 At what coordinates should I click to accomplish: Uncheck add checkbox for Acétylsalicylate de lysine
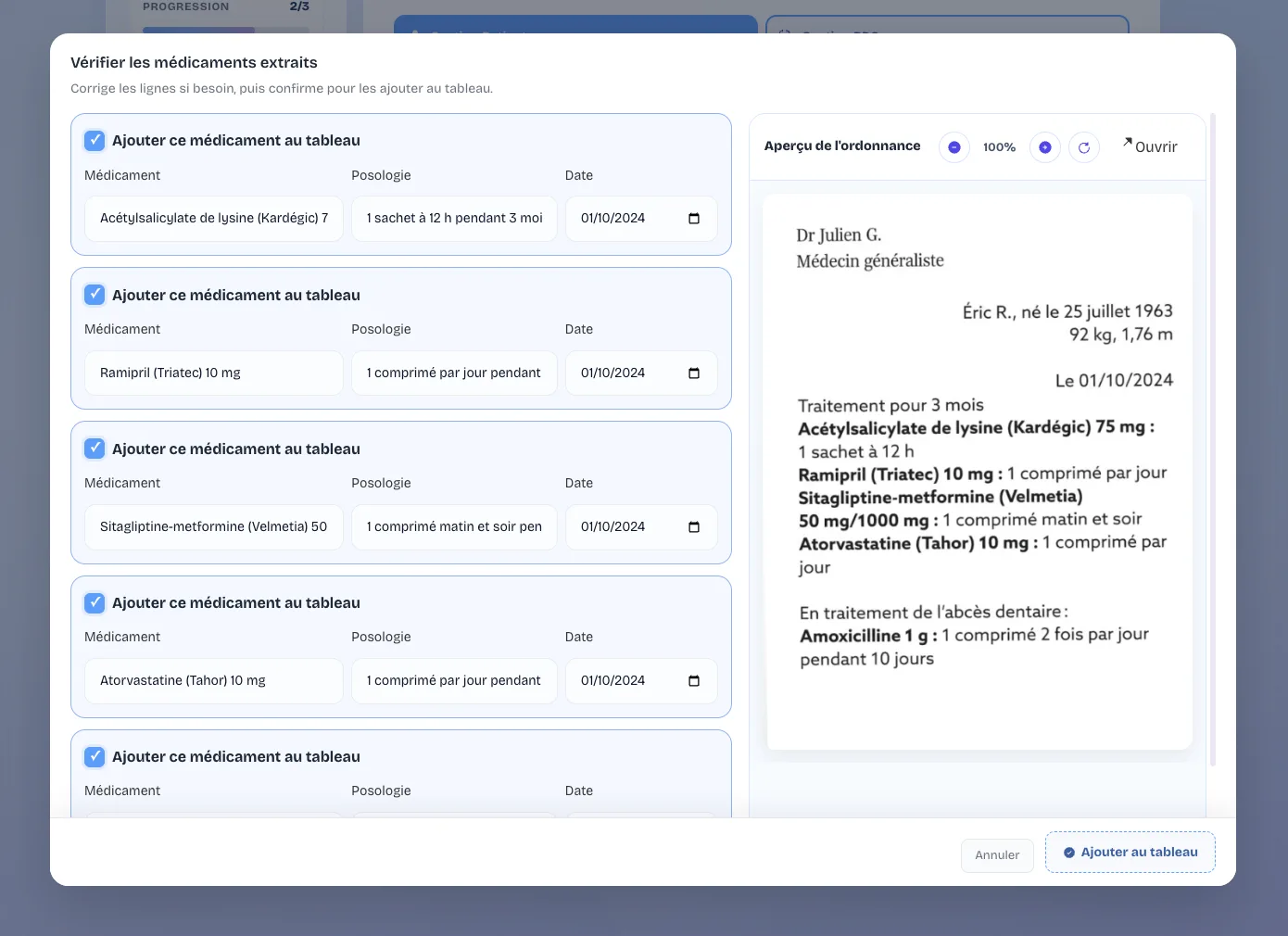point(95,141)
